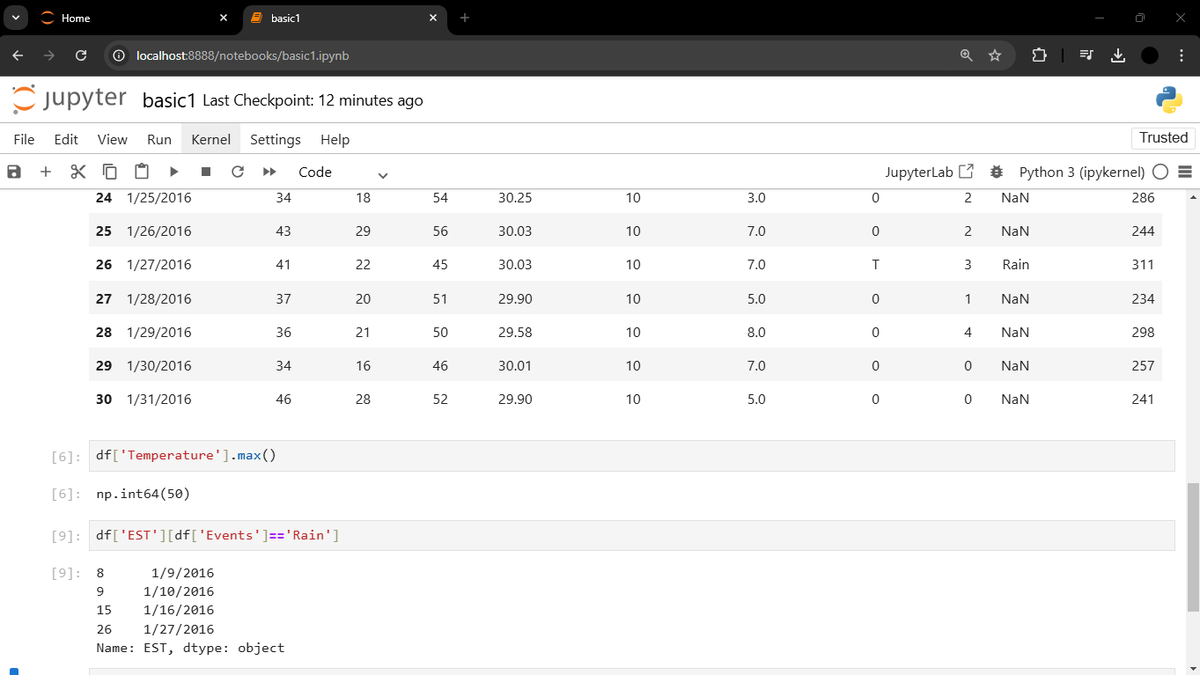This screenshot has width=1200, height=675.
Task: Open the Settings menu
Action: [275, 140]
